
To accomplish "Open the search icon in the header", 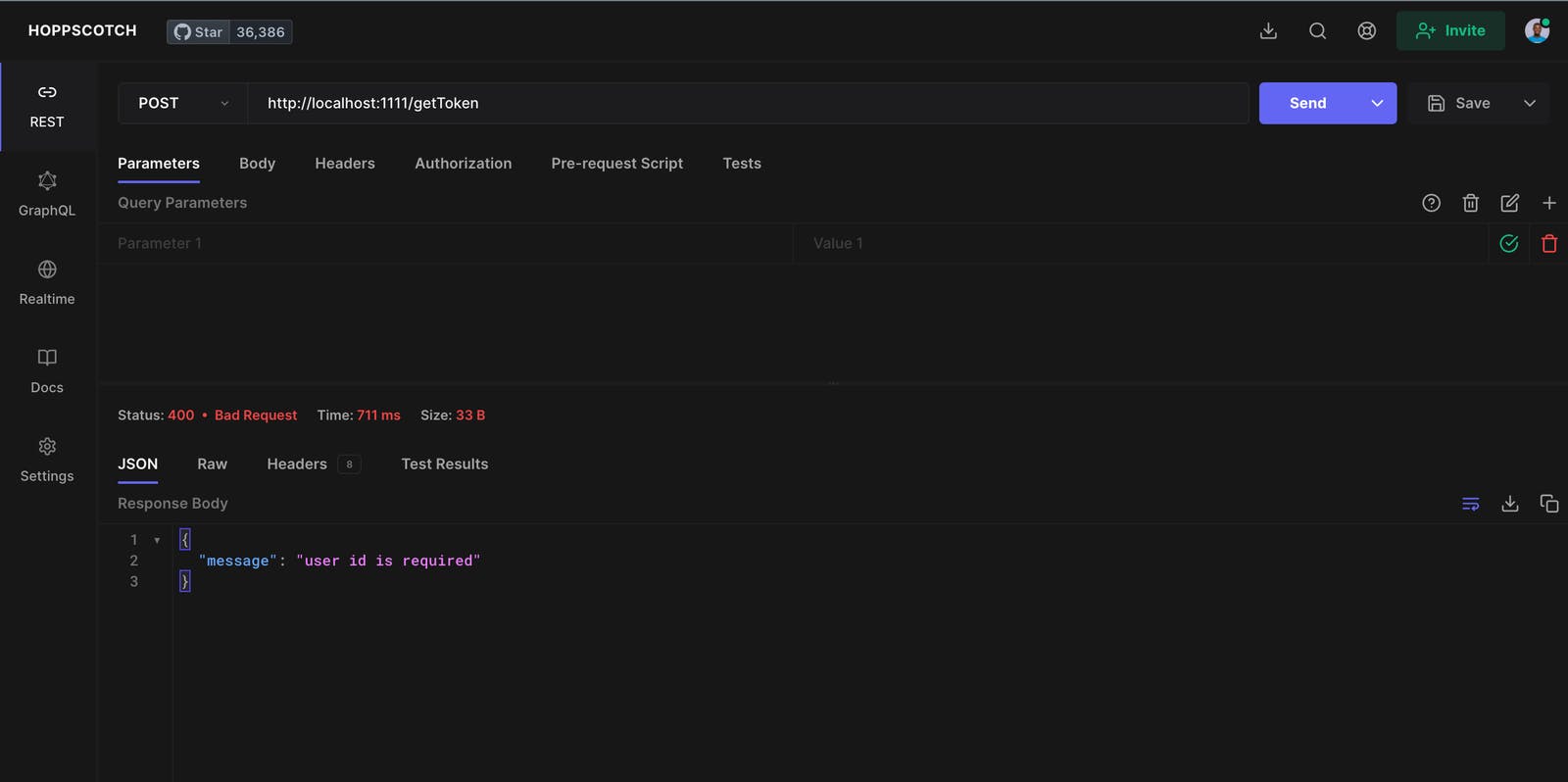I will [x=1317, y=31].
